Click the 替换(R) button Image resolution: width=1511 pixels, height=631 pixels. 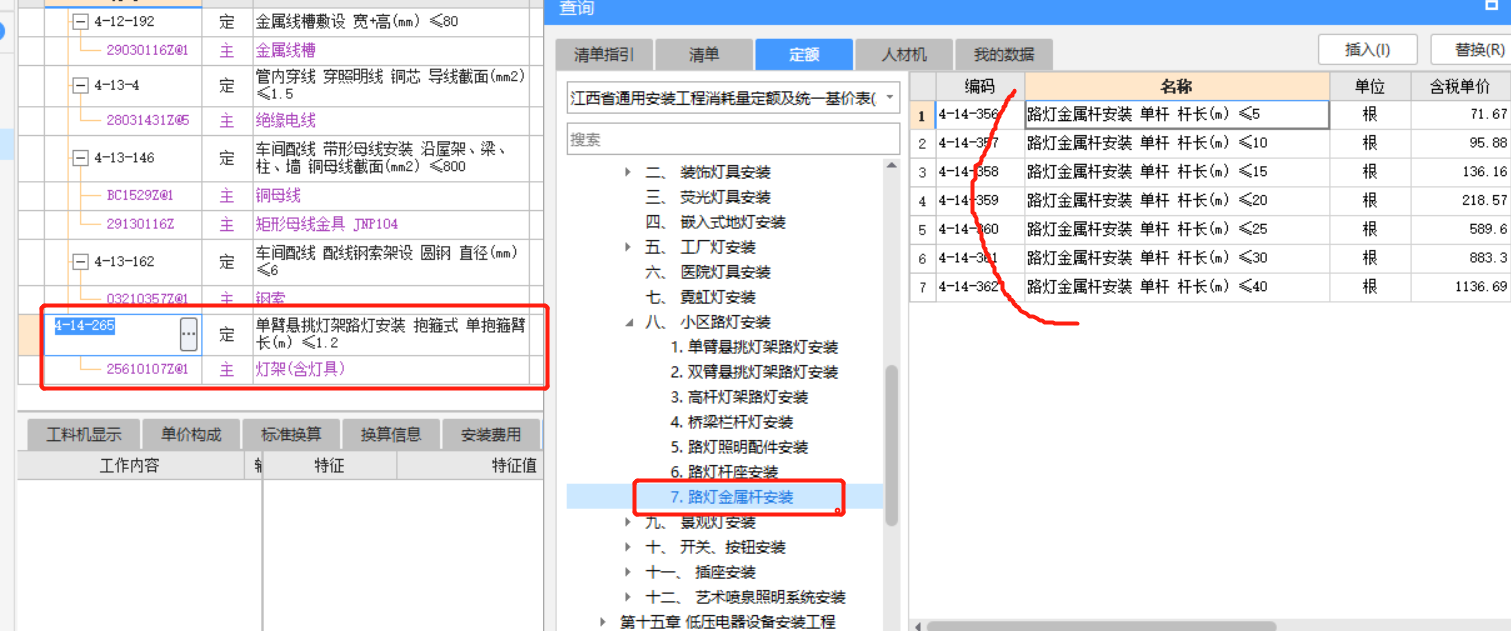point(1472,49)
